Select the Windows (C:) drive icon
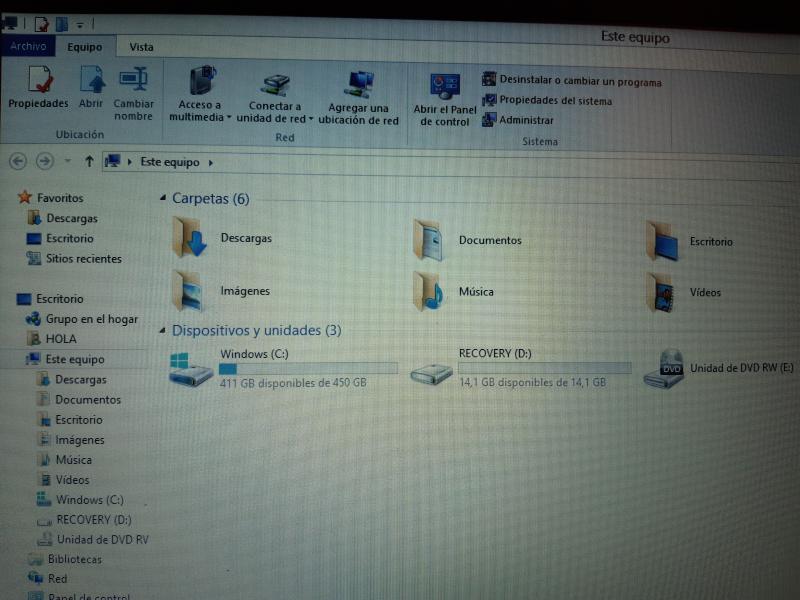Viewport: 800px width, 600px height. coord(189,369)
